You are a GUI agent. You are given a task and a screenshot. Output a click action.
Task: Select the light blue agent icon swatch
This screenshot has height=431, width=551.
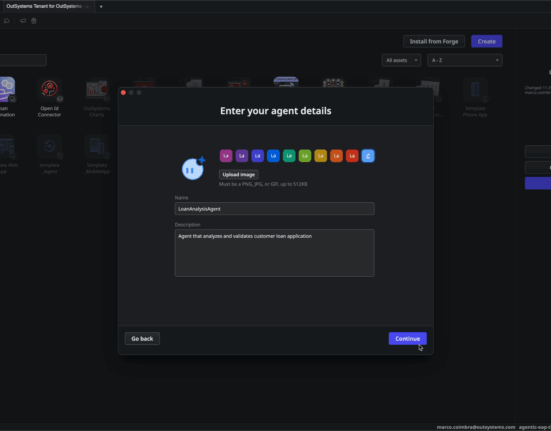(368, 156)
